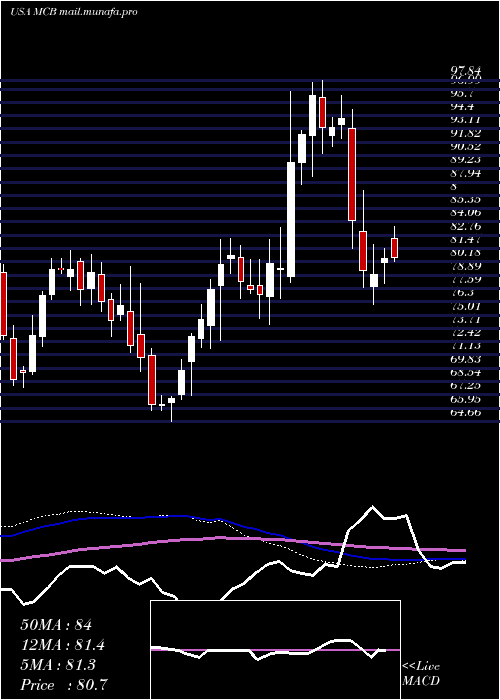Screen dimensions: 500x700
Task: Select the 85.35 price axis label
Action: 466,200
